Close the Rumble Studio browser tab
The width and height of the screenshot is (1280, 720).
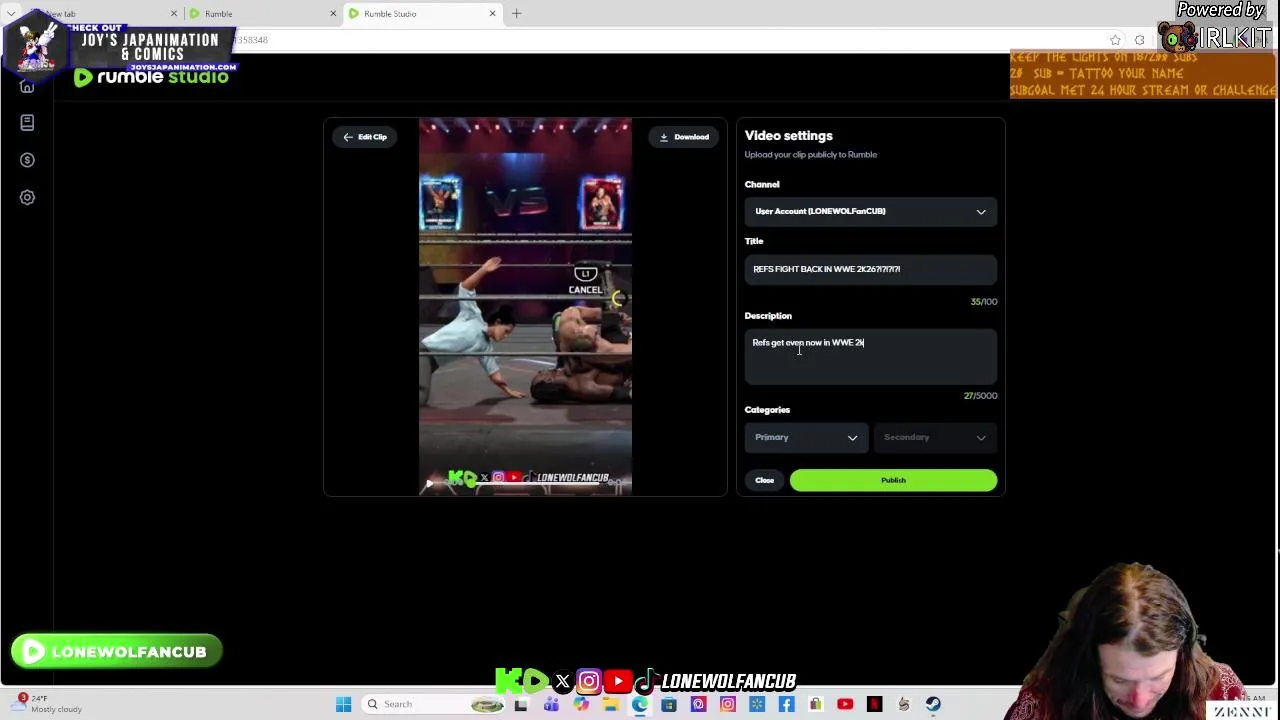click(492, 14)
